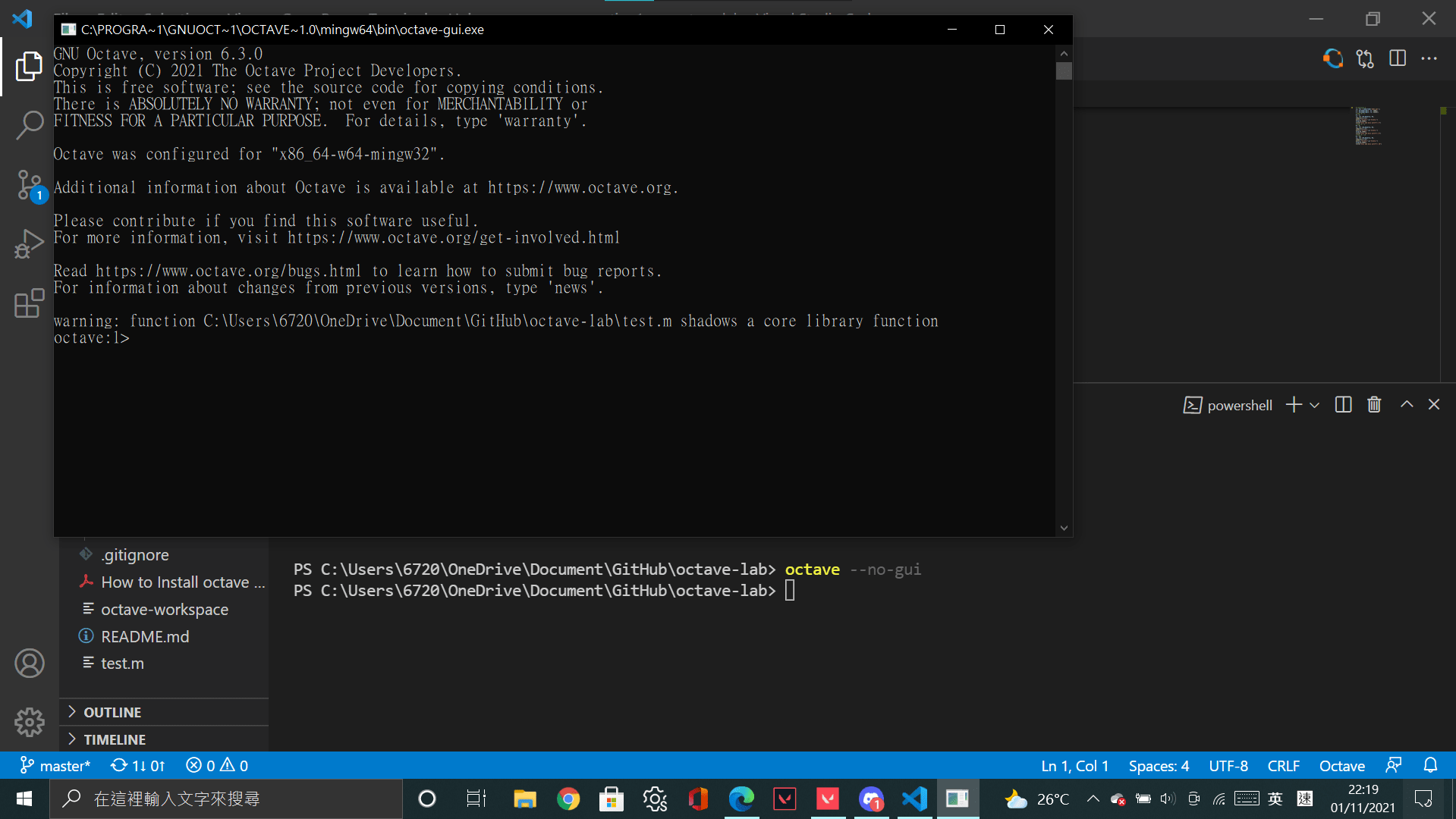Expand the OUTLINE section

coord(112,712)
